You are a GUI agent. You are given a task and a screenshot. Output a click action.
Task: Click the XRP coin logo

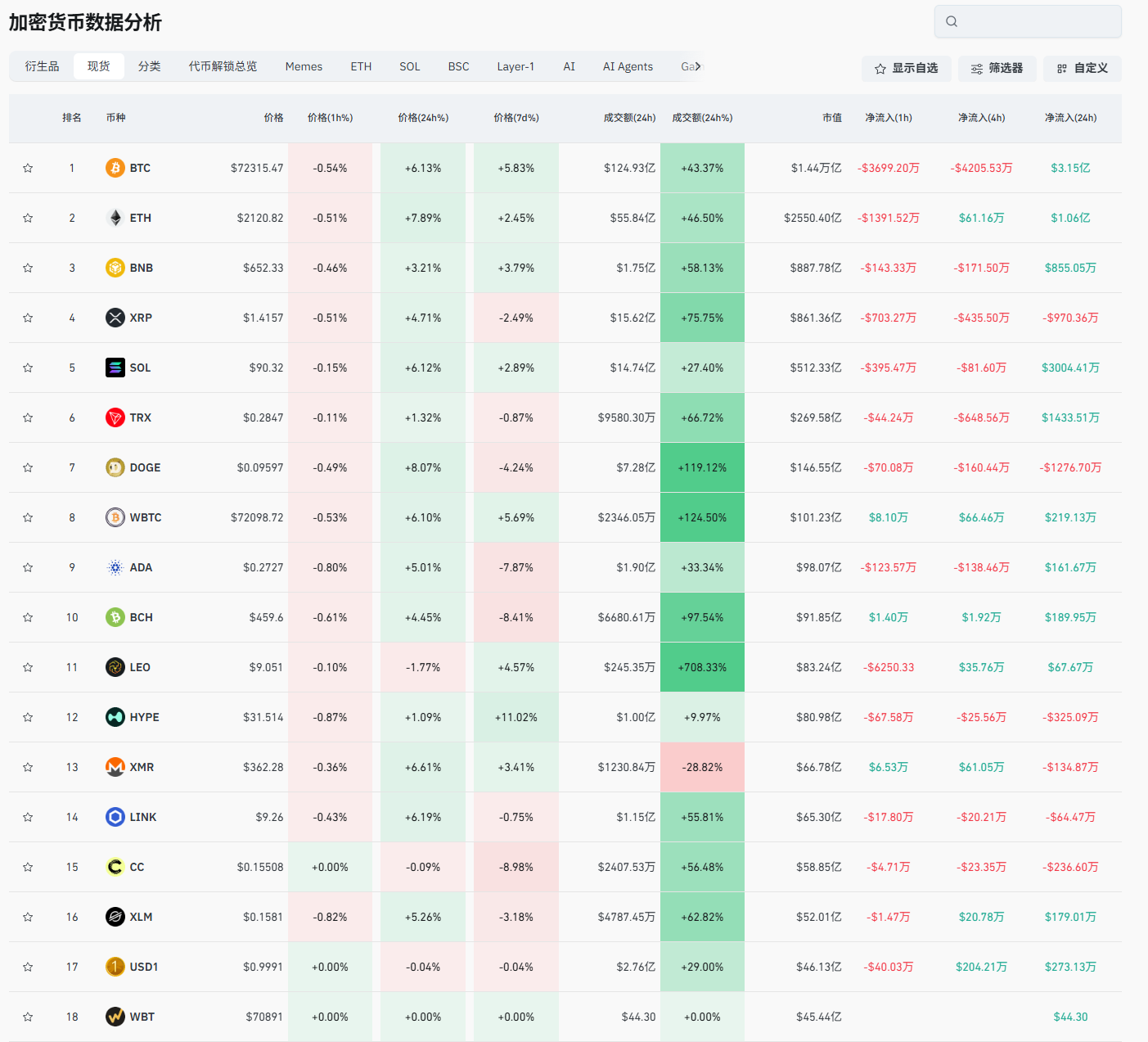click(x=115, y=318)
